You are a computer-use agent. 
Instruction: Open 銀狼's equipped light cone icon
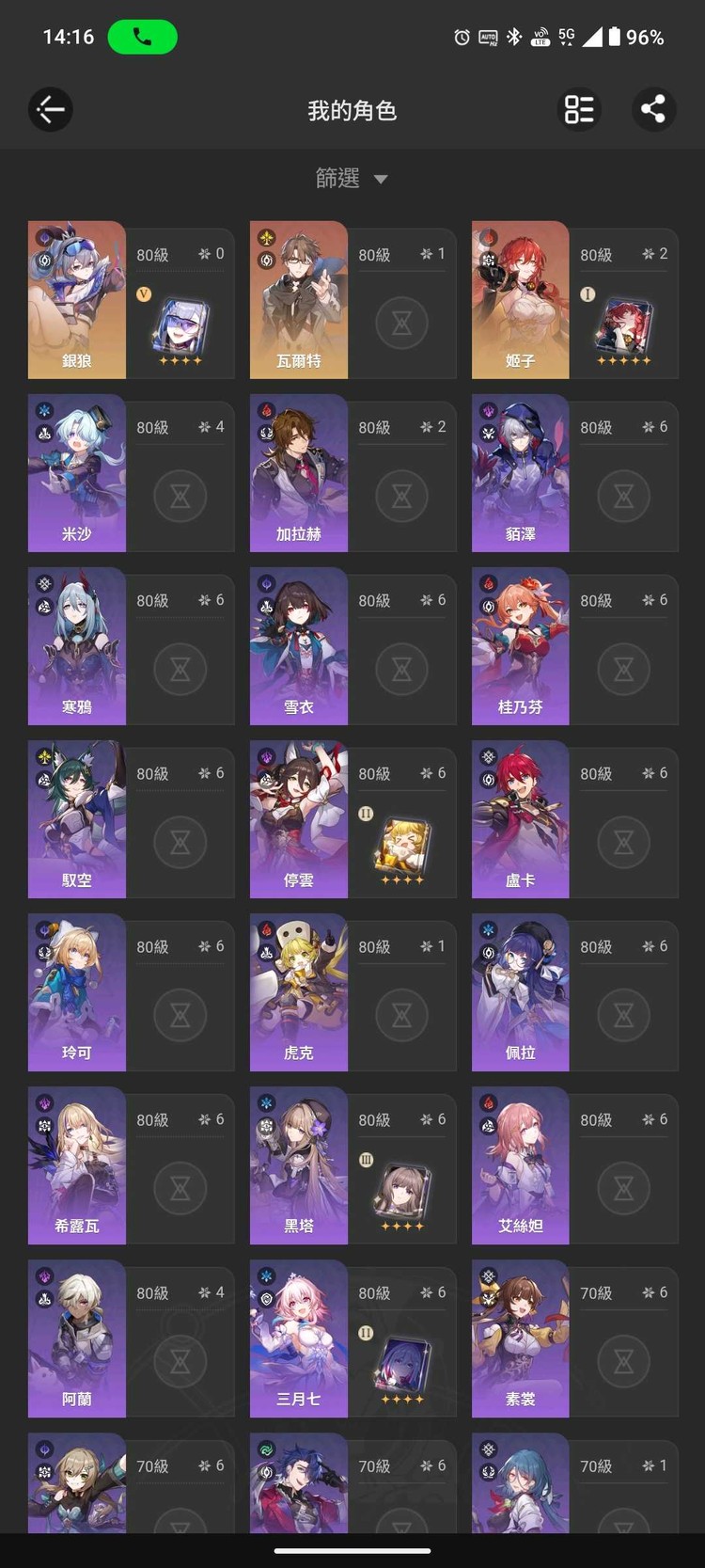pos(180,329)
